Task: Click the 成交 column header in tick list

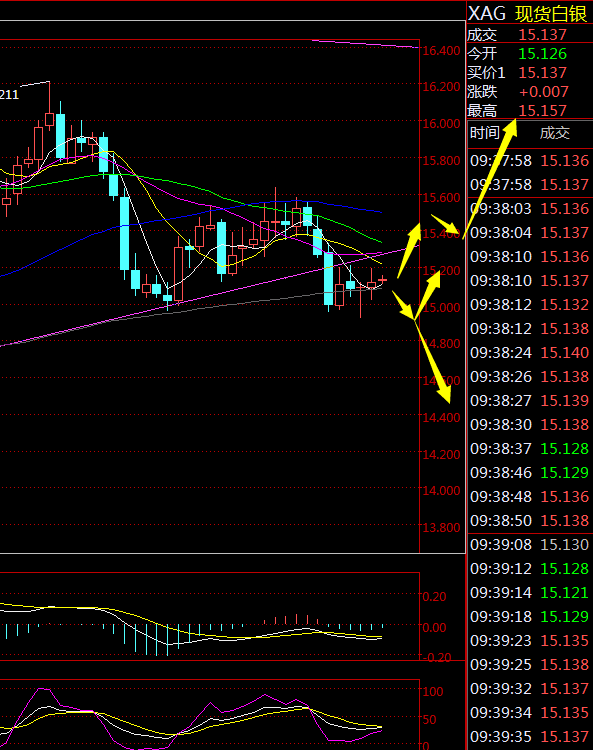Action: (555, 132)
